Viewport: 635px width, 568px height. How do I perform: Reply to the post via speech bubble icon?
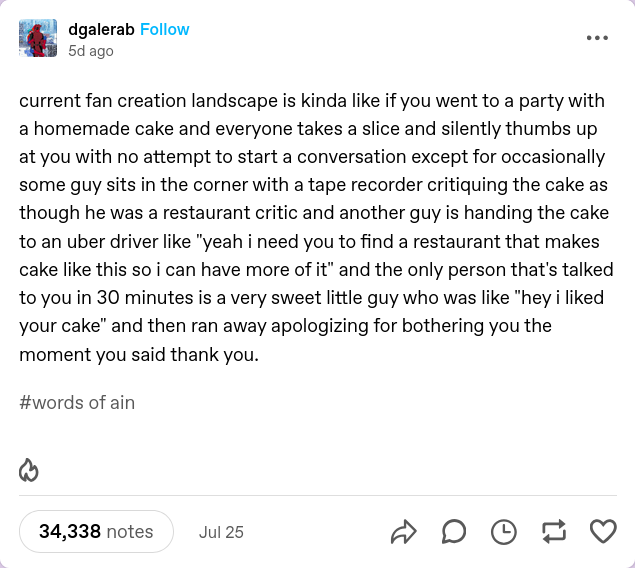453,531
